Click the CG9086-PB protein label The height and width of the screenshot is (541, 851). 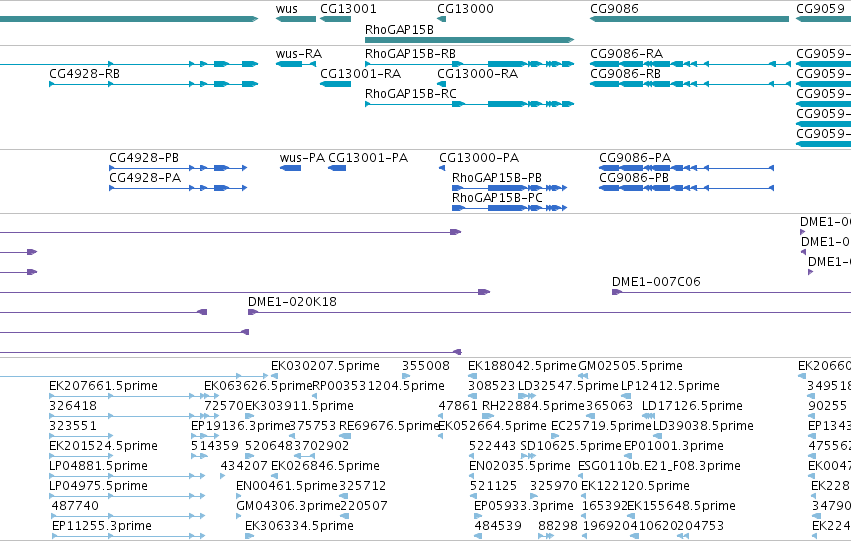coord(634,178)
